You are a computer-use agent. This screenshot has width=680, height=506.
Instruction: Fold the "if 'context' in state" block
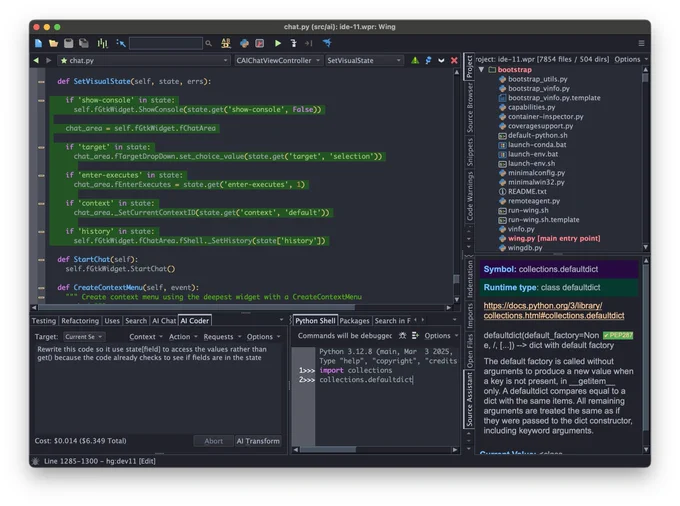[41, 203]
